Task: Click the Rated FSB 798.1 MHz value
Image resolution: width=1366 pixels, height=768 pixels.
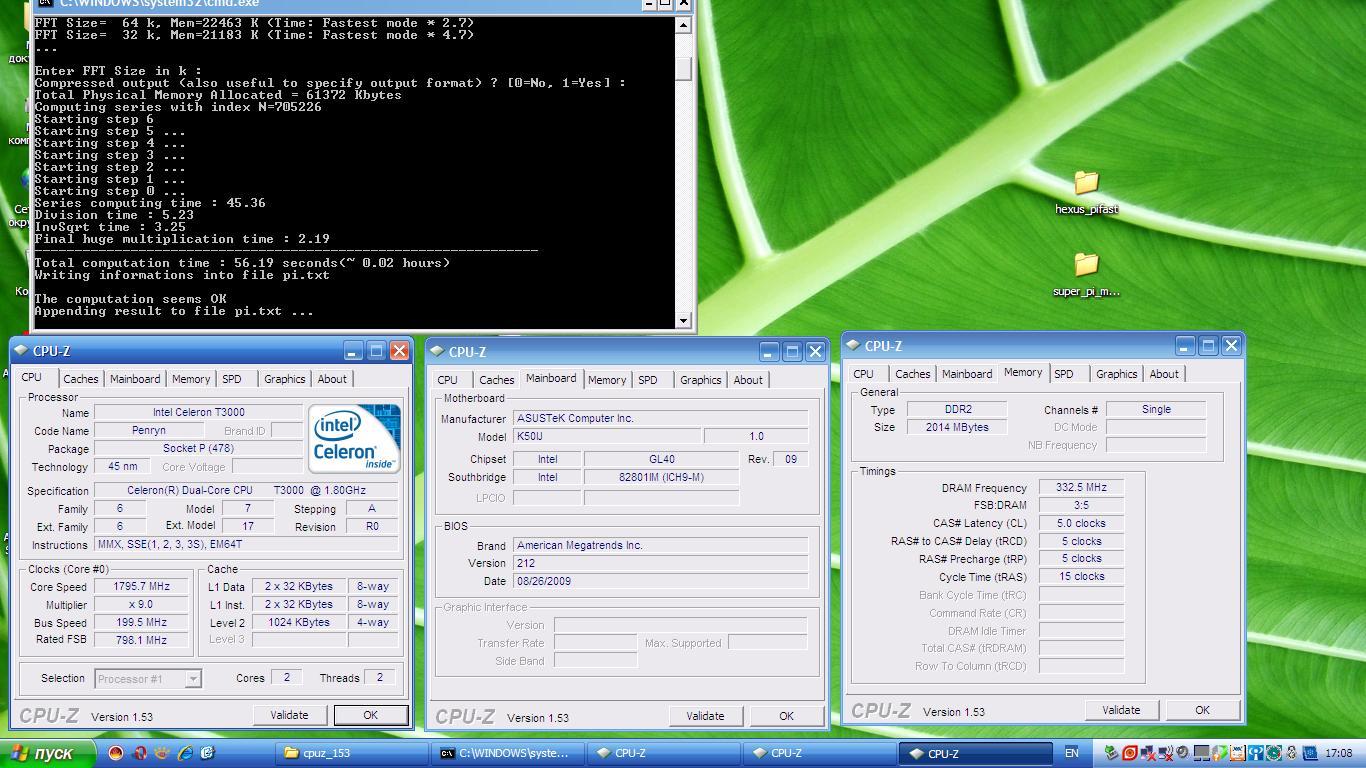Action: pyautogui.click(x=141, y=640)
